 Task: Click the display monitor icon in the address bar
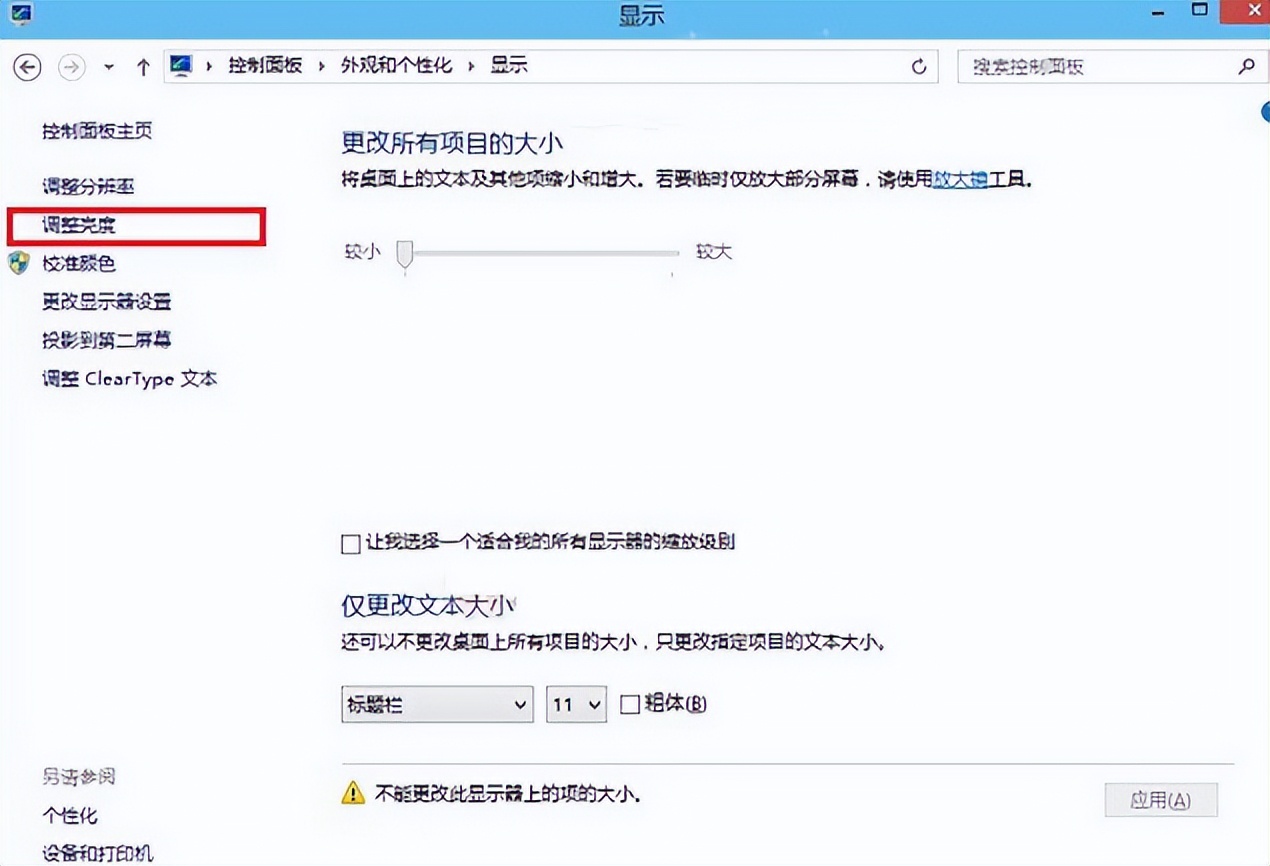(181, 65)
